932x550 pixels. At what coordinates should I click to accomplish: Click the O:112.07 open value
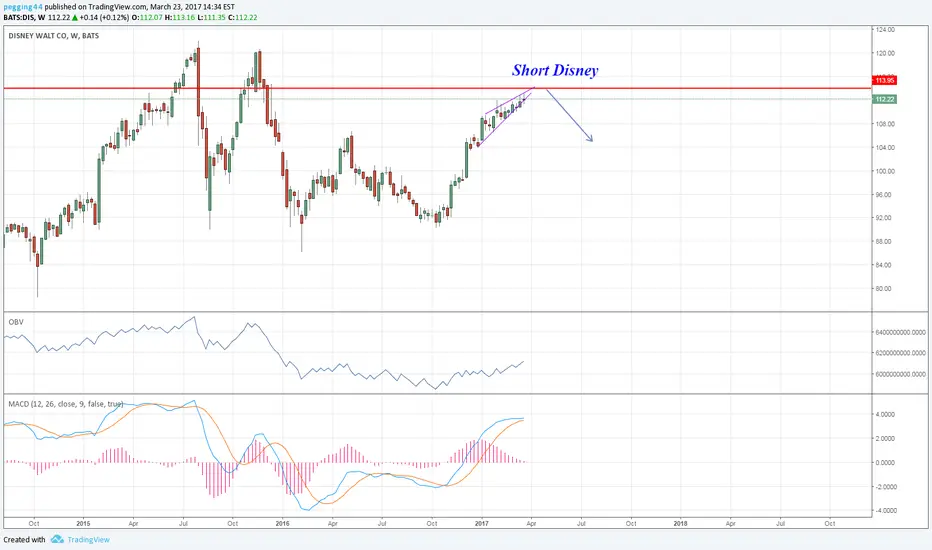pyautogui.click(x=147, y=17)
